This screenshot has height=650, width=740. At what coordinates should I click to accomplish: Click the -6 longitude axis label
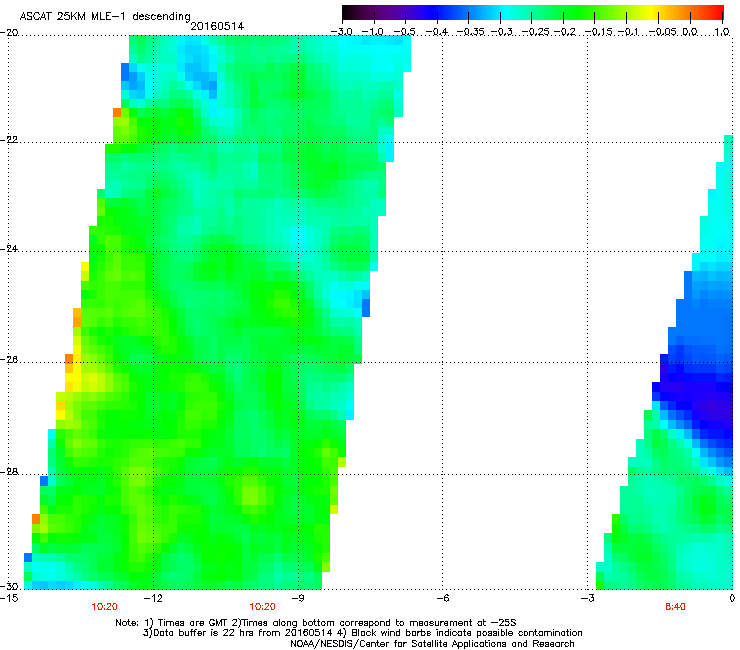(x=442, y=598)
